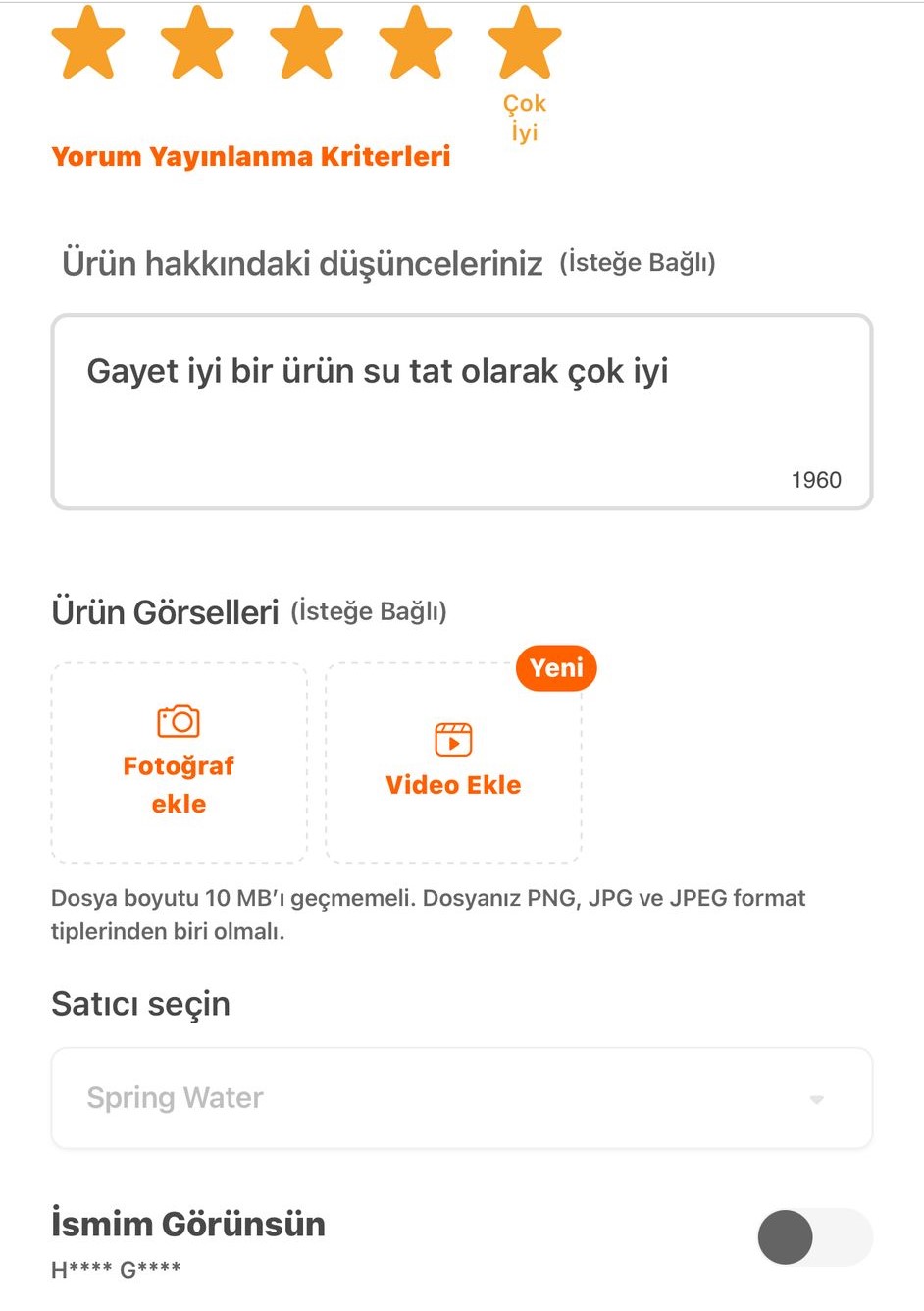Focus the product review text box
The height and width of the screenshot is (1311, 924).
tap(462, 412)
